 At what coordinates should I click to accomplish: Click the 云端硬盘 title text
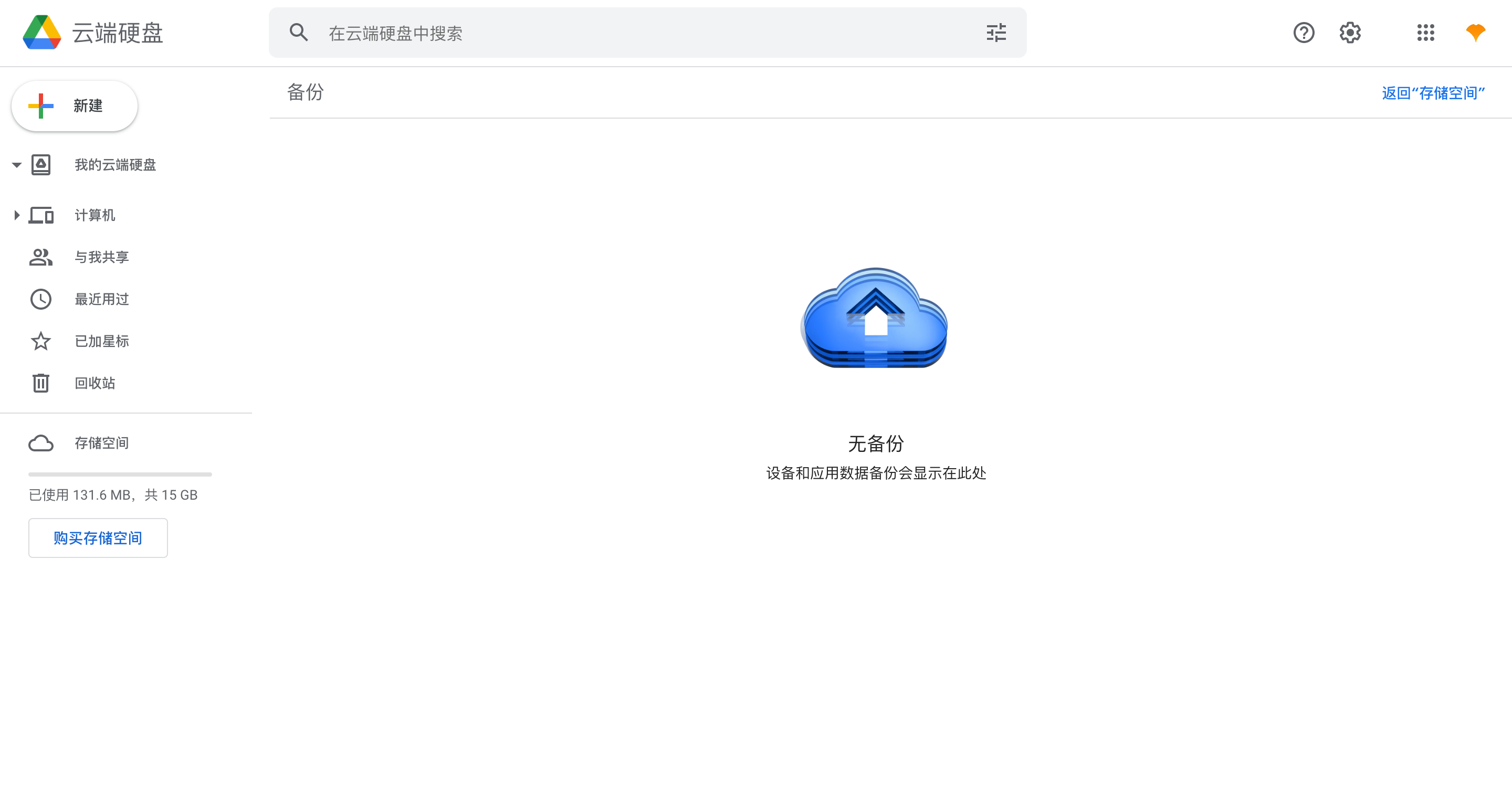[x=118, y=33]
